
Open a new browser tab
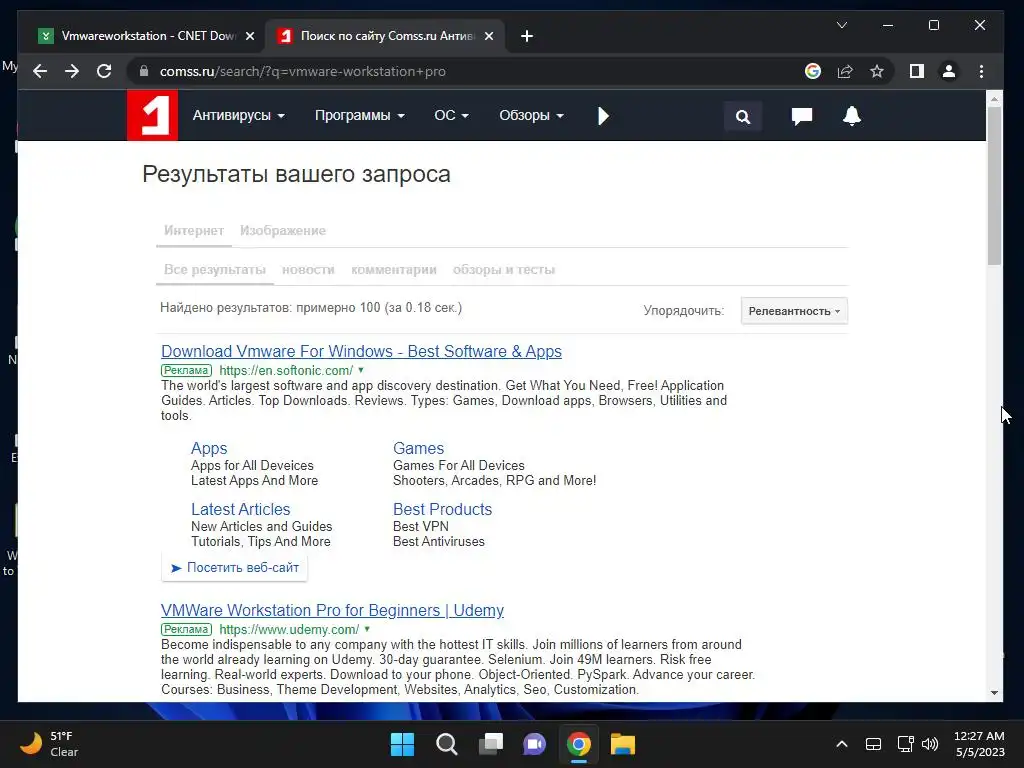pyautogui.click(x=527, y=36)
